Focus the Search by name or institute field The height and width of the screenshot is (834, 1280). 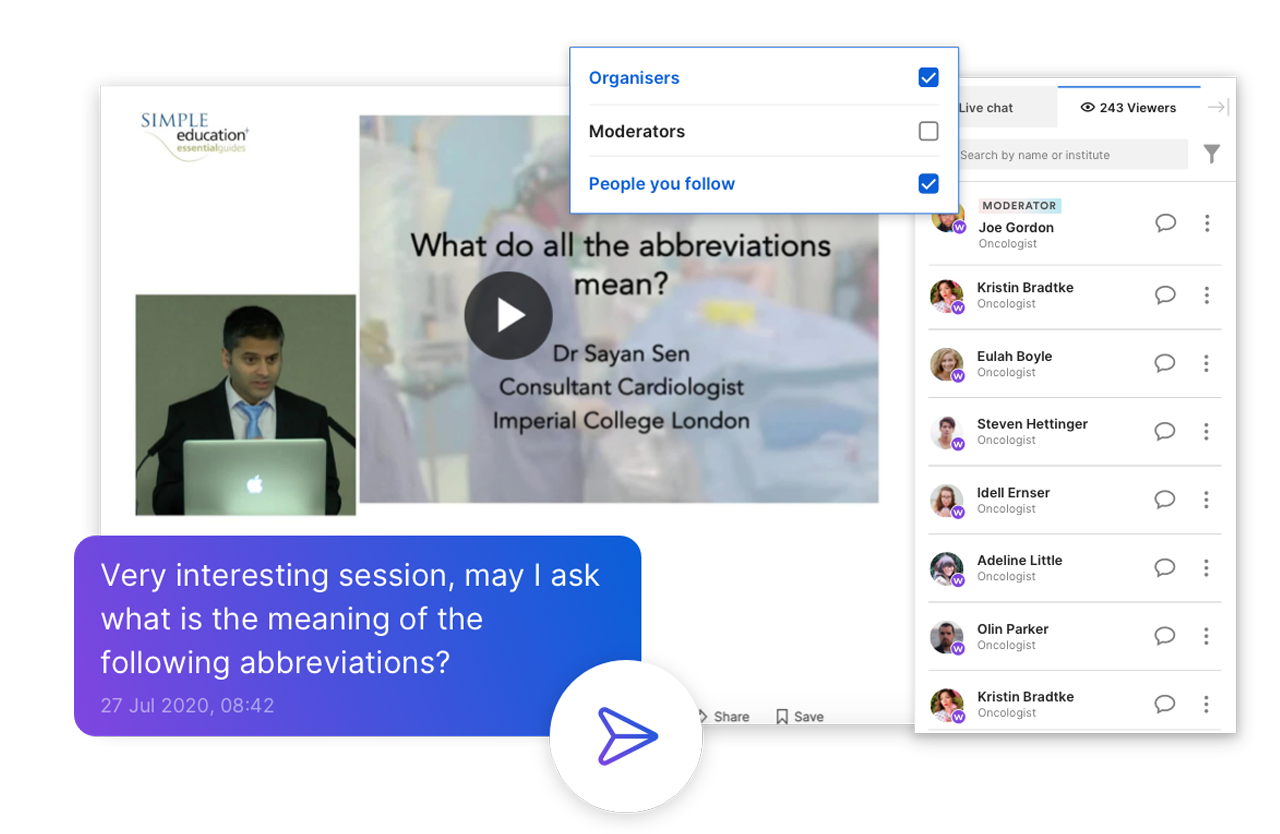coord(1070,155)
